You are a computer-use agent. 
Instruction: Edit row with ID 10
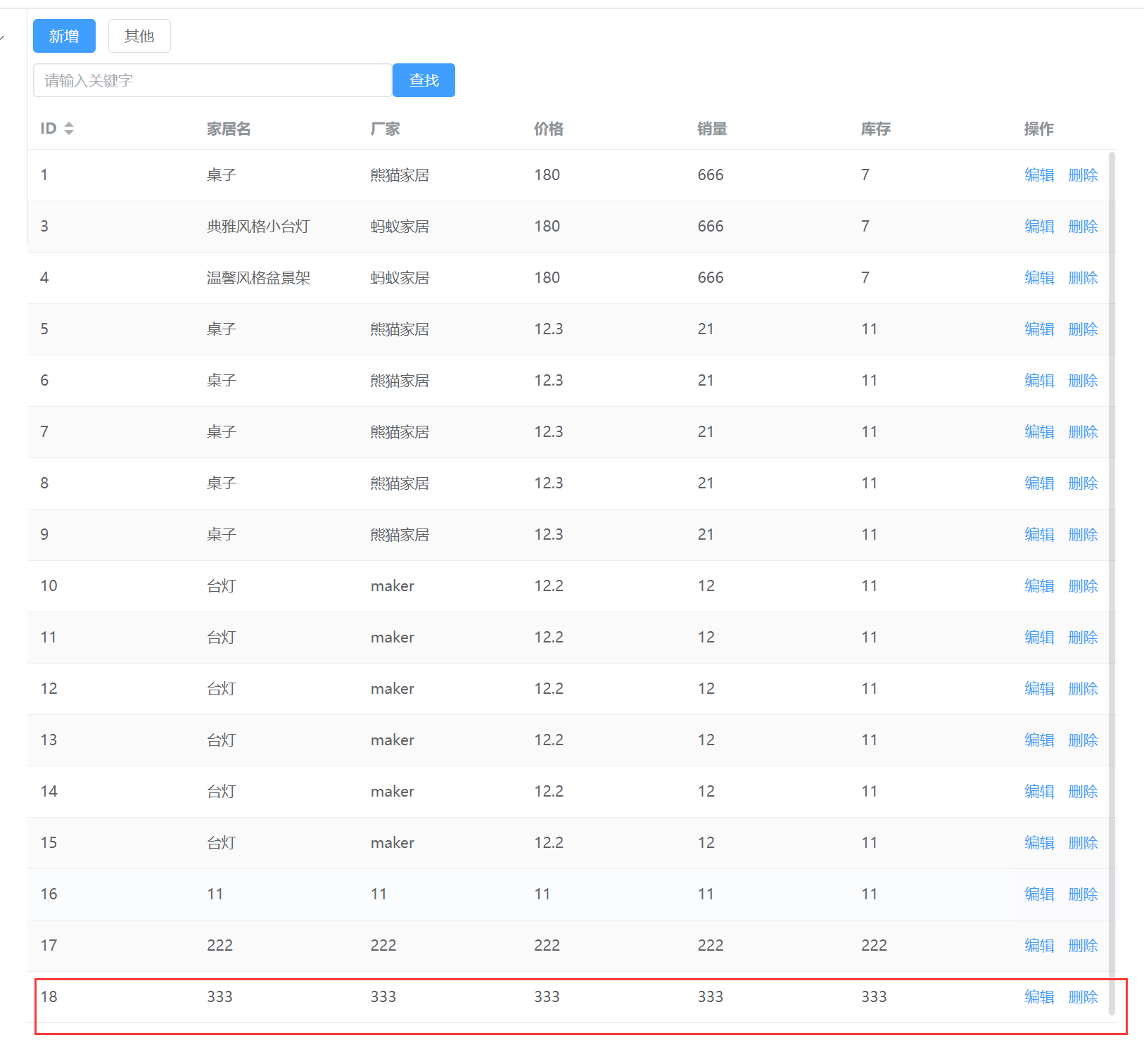tap(1039, 586)
